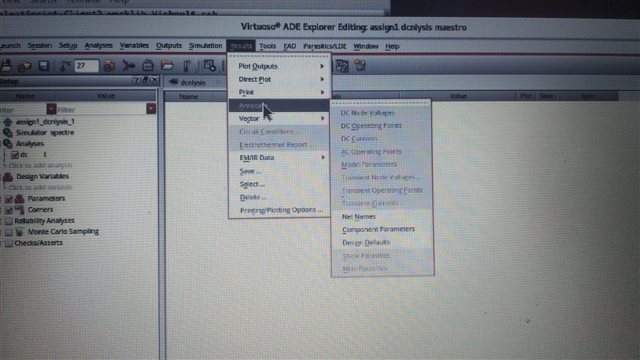The width and height of the screenshot is (640, 360).
Task: Switch to the dcnlysis tab
Action: coord(192,82)
